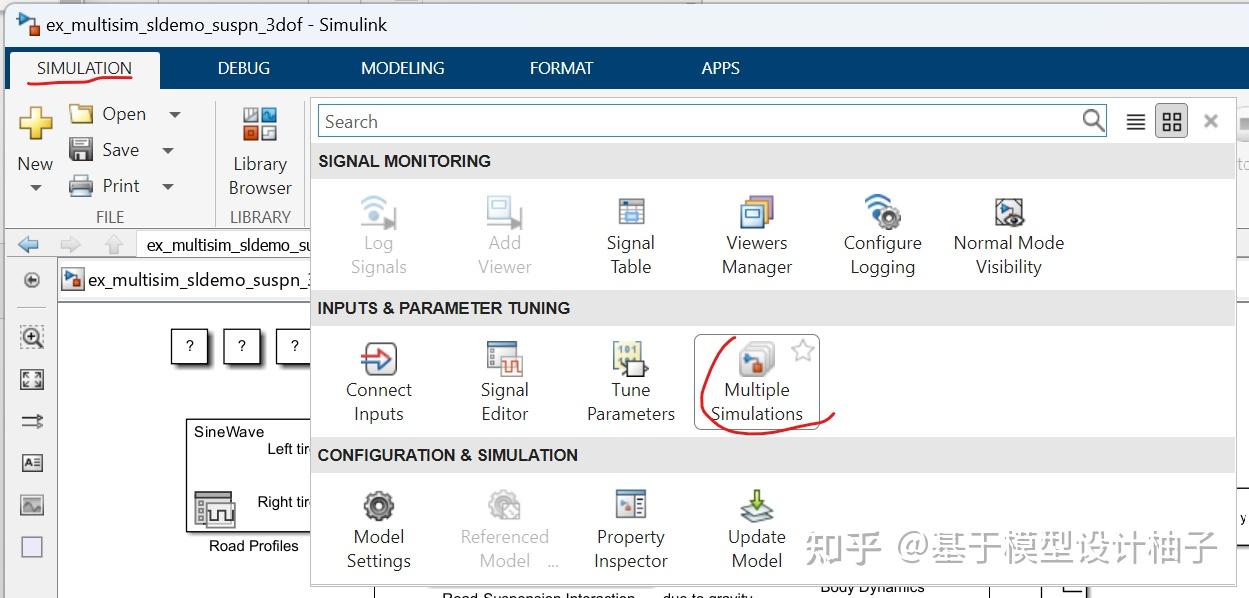Switch to the DEBUG ribbon tab
Screen dimensions: 1249x598
(x=243, y=68)
